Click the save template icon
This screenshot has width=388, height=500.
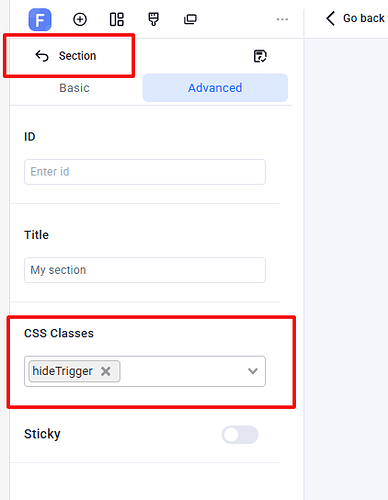click(260, 56)
